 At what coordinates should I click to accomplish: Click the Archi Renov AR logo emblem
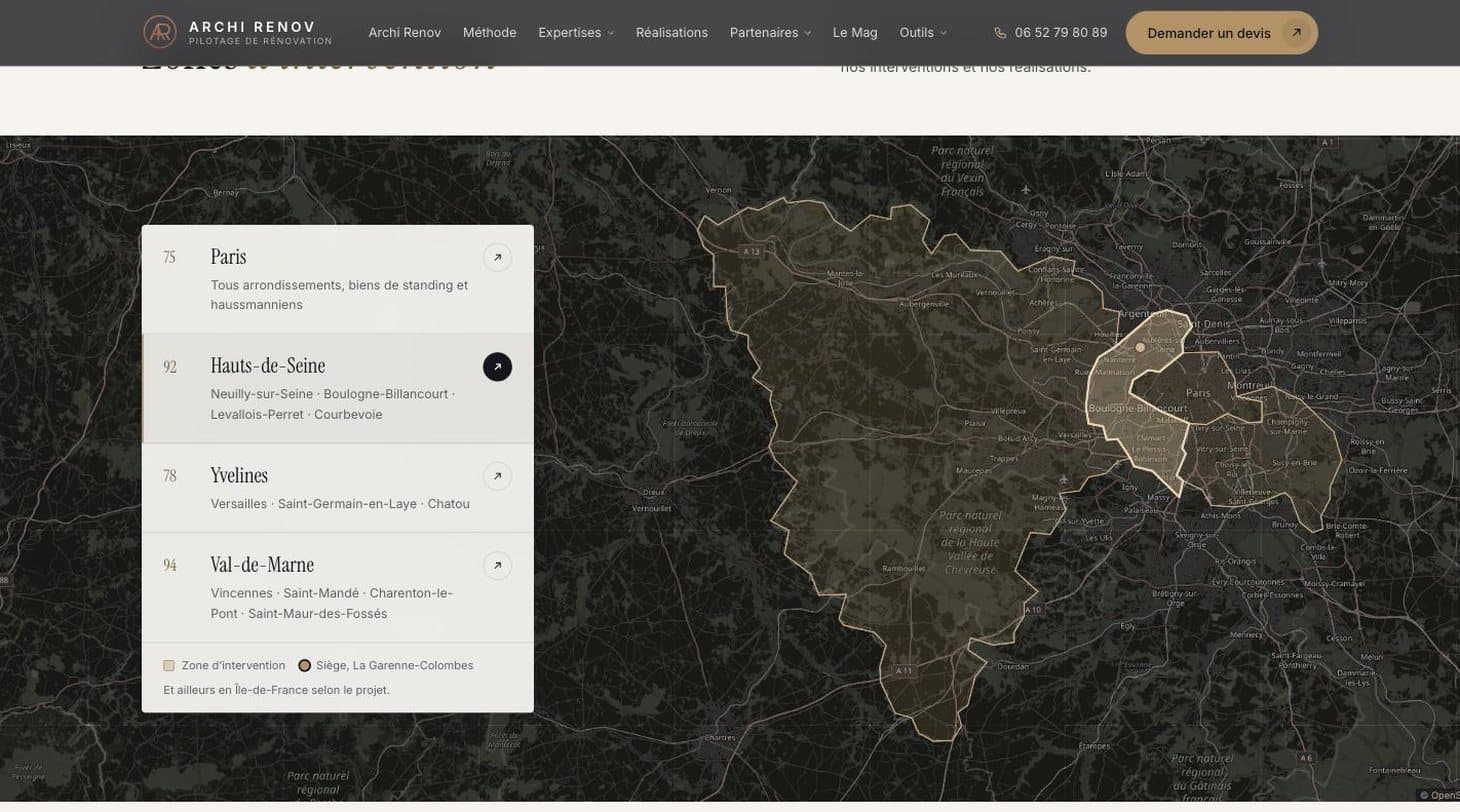160,32
